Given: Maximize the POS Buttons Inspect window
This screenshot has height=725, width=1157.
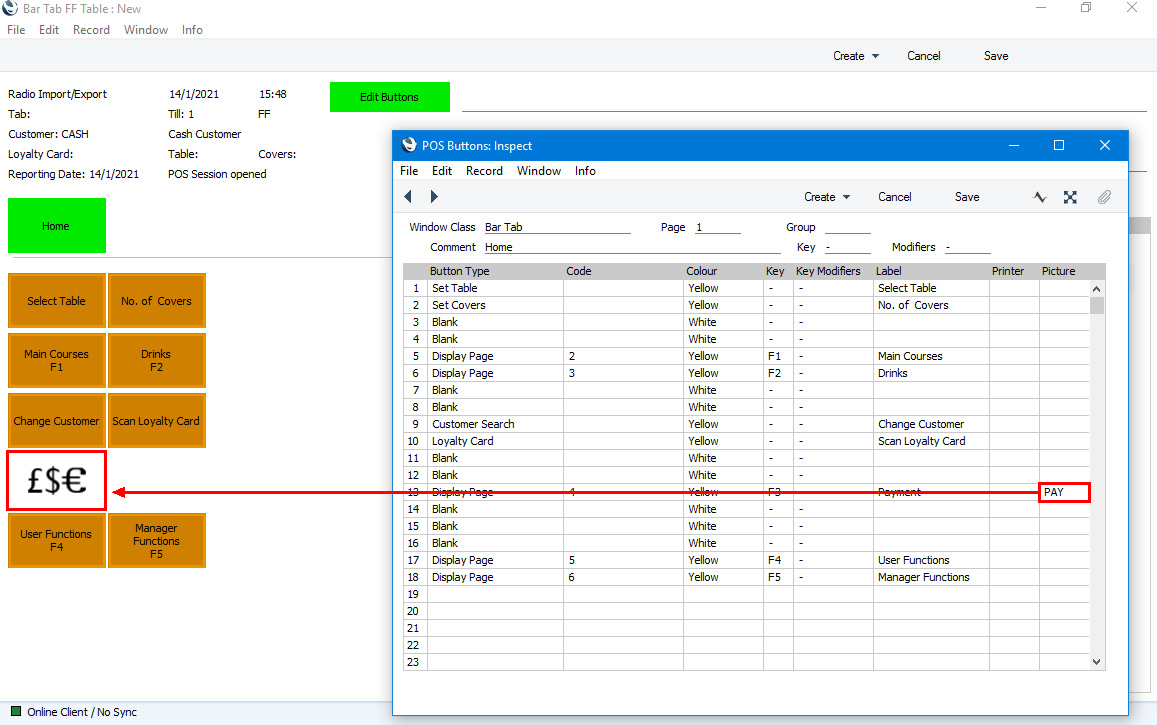Looking at the screenshot, I should [1058, 145].
